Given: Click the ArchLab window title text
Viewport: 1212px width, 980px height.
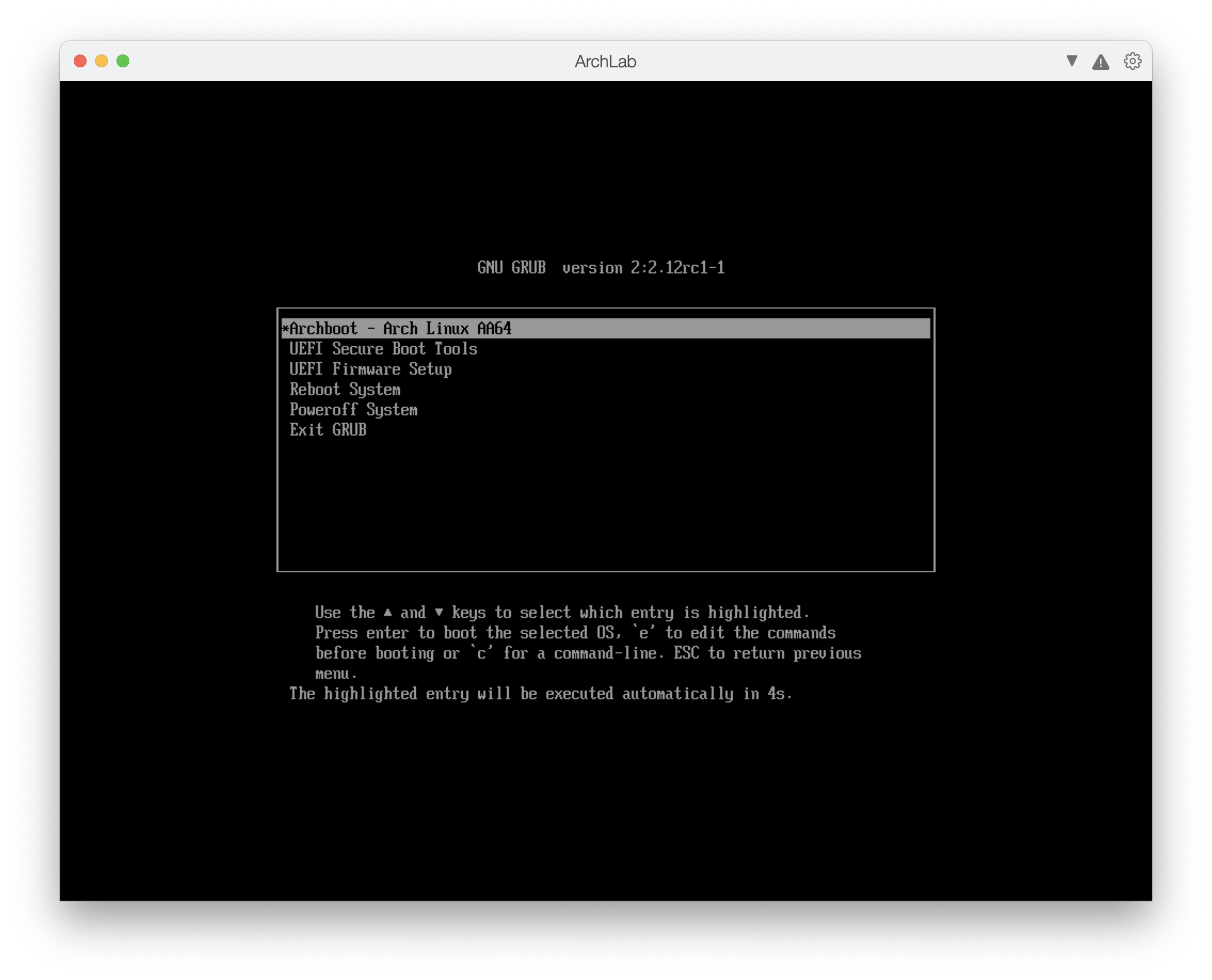Looking at the screenshot, I should pos(605,61).
